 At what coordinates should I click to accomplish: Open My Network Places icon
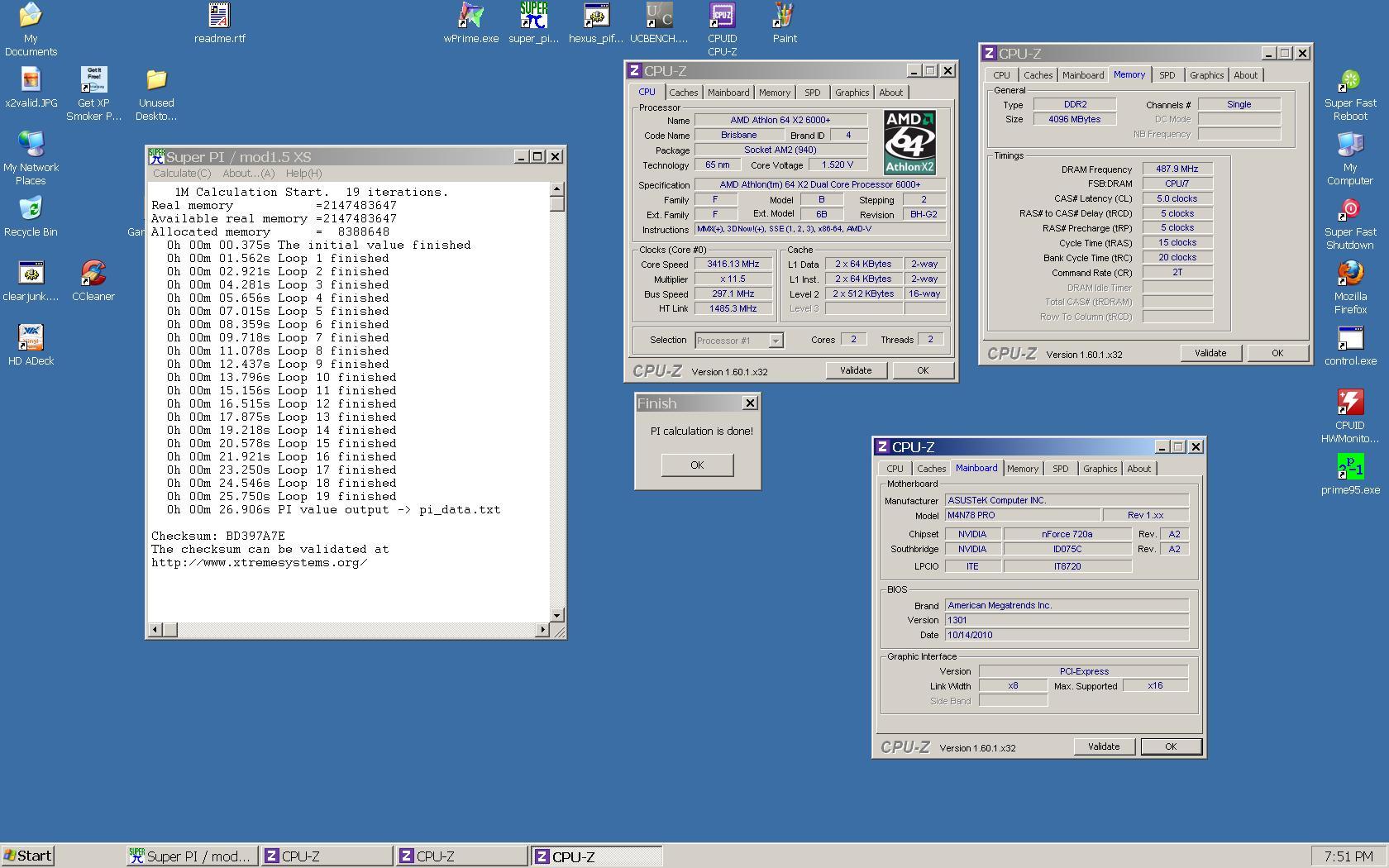pos(31,158)
